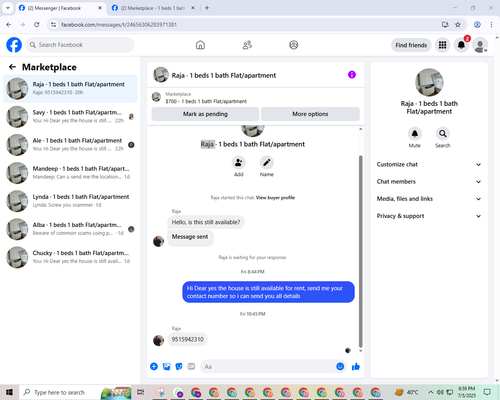
Task: Click the blue sent message bubble
Action: 268,292
